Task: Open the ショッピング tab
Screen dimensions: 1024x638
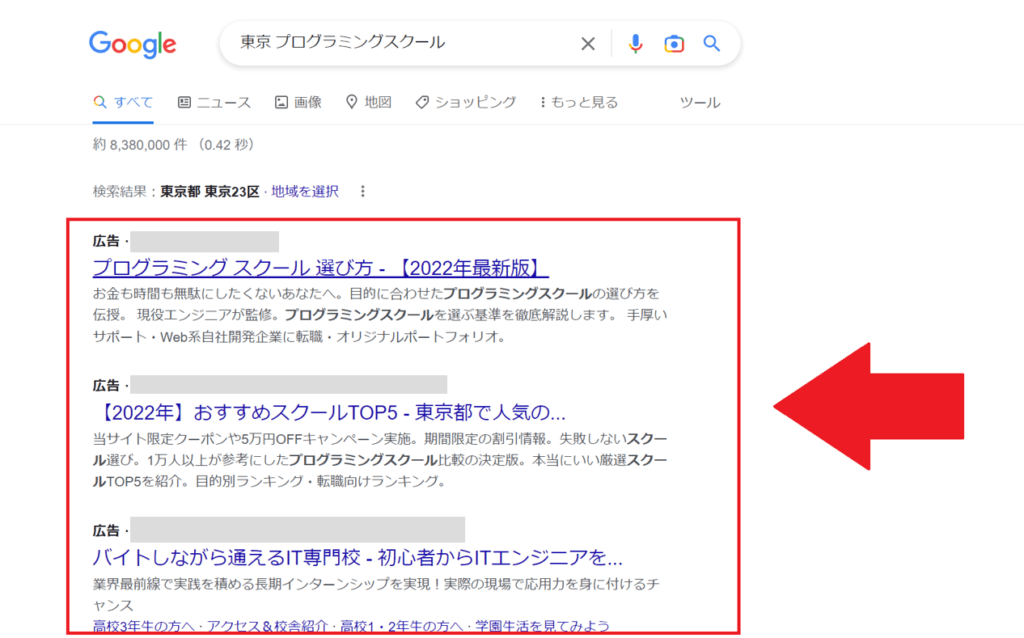Action: pyautogui.click(x=466, y=103)
